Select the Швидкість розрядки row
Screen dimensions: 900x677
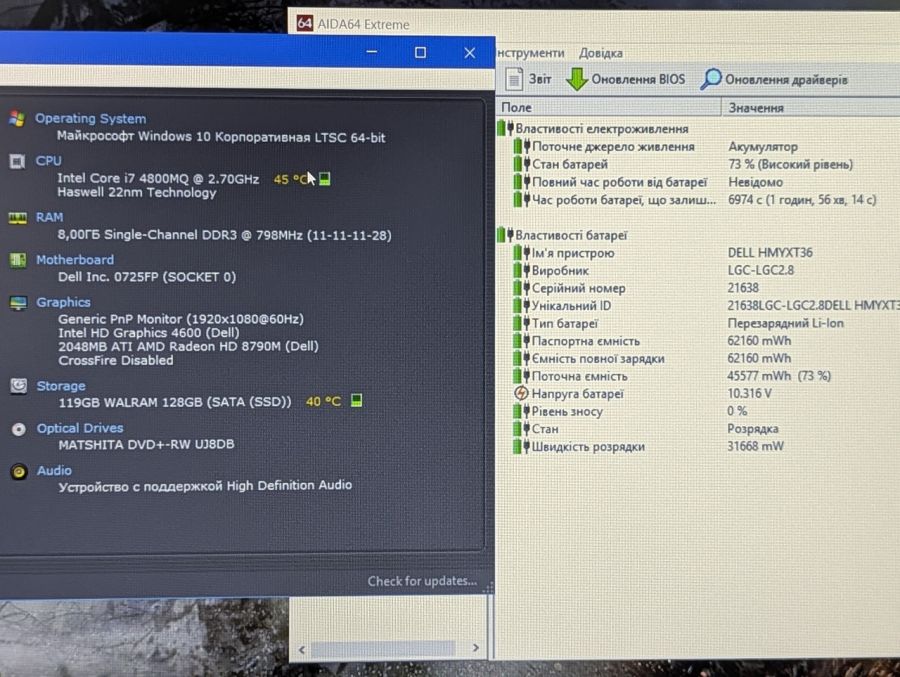click(699, 446)
